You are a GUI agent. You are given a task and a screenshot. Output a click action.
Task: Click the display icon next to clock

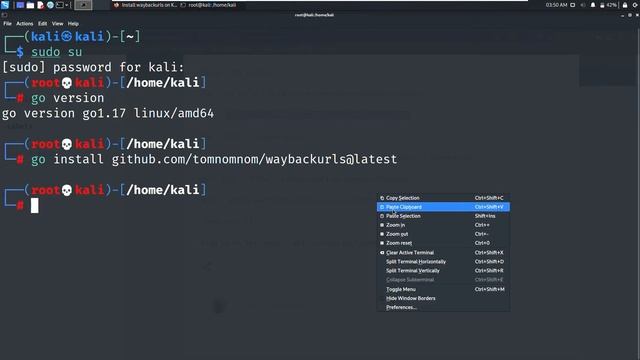pyautogui.click(x=573, y=5)
